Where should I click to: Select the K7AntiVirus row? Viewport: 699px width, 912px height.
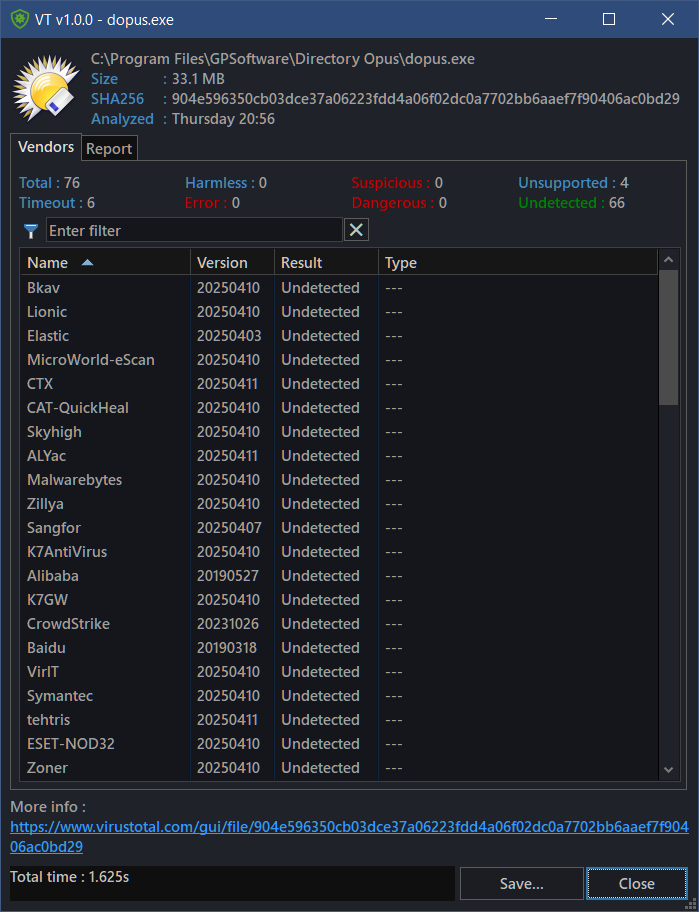tap(339, 552)
